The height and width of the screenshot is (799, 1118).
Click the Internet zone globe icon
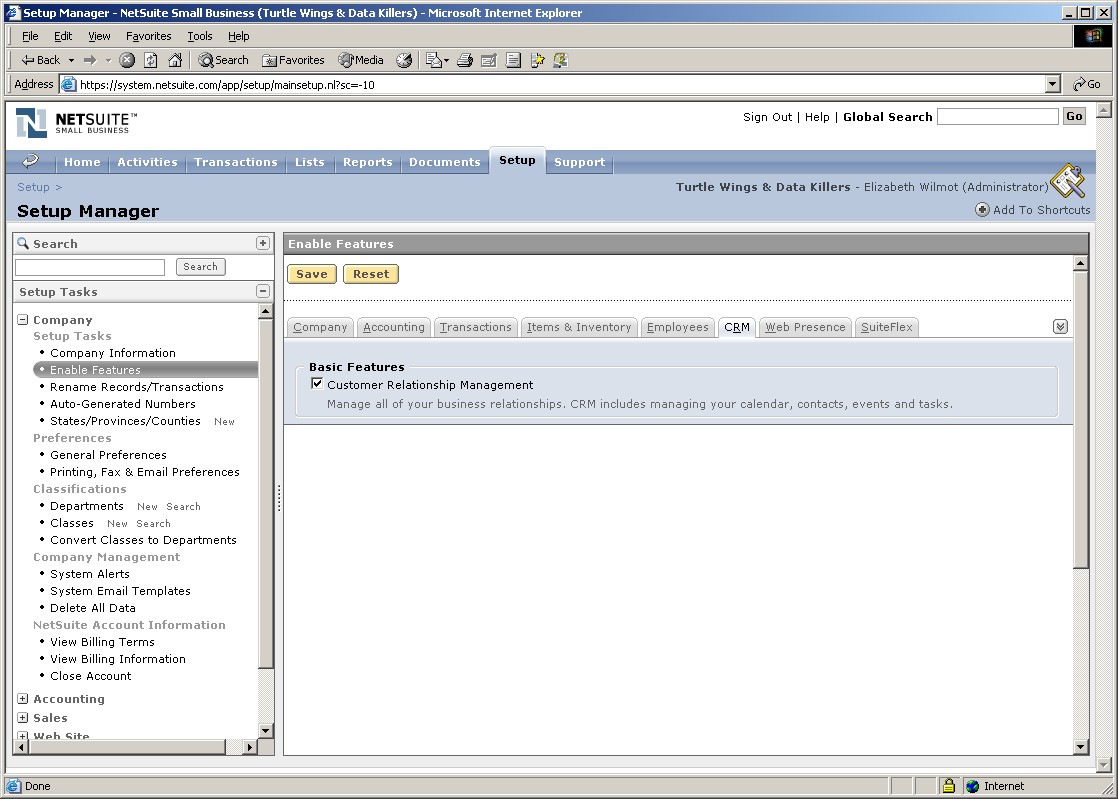[x=973, y=786]
